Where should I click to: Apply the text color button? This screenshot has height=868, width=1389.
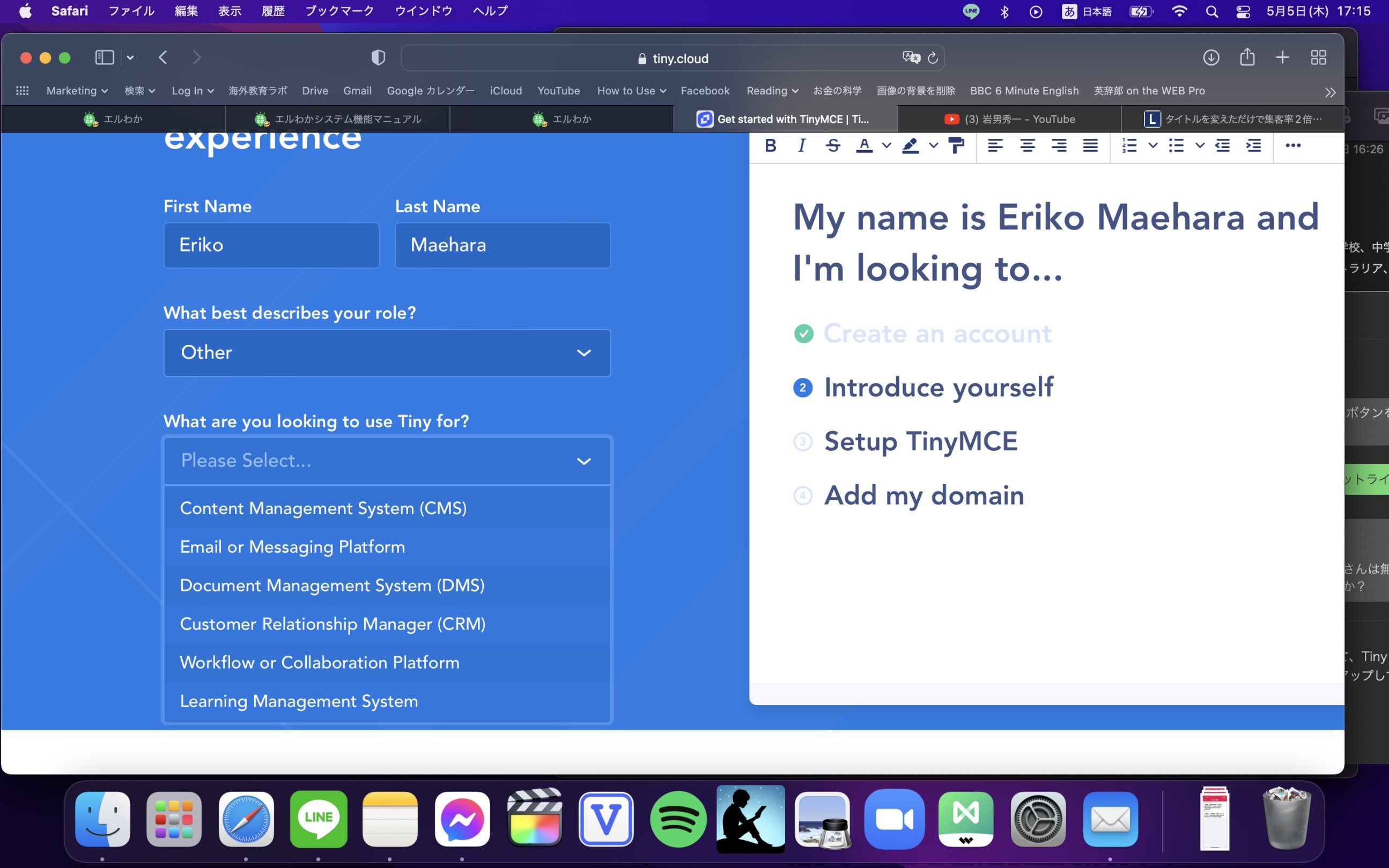coord(864,146)
